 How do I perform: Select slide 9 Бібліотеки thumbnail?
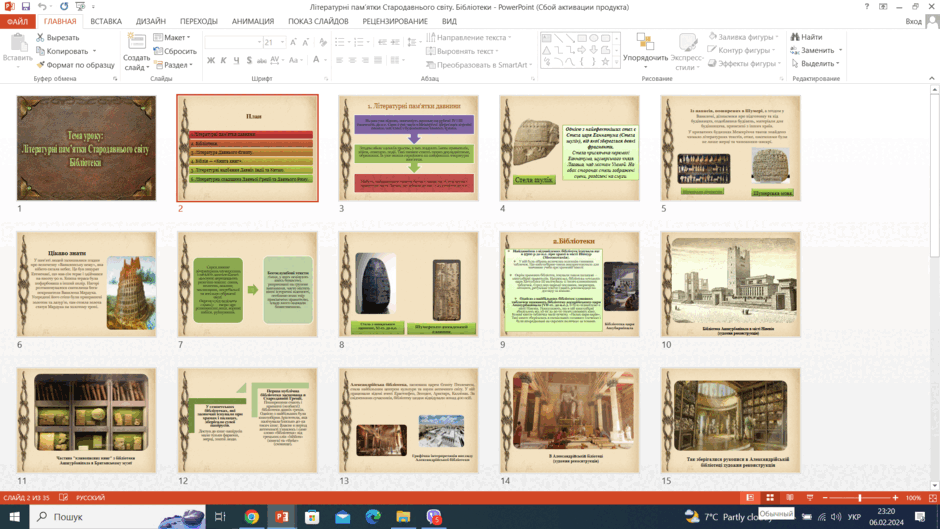coord(570,284)
